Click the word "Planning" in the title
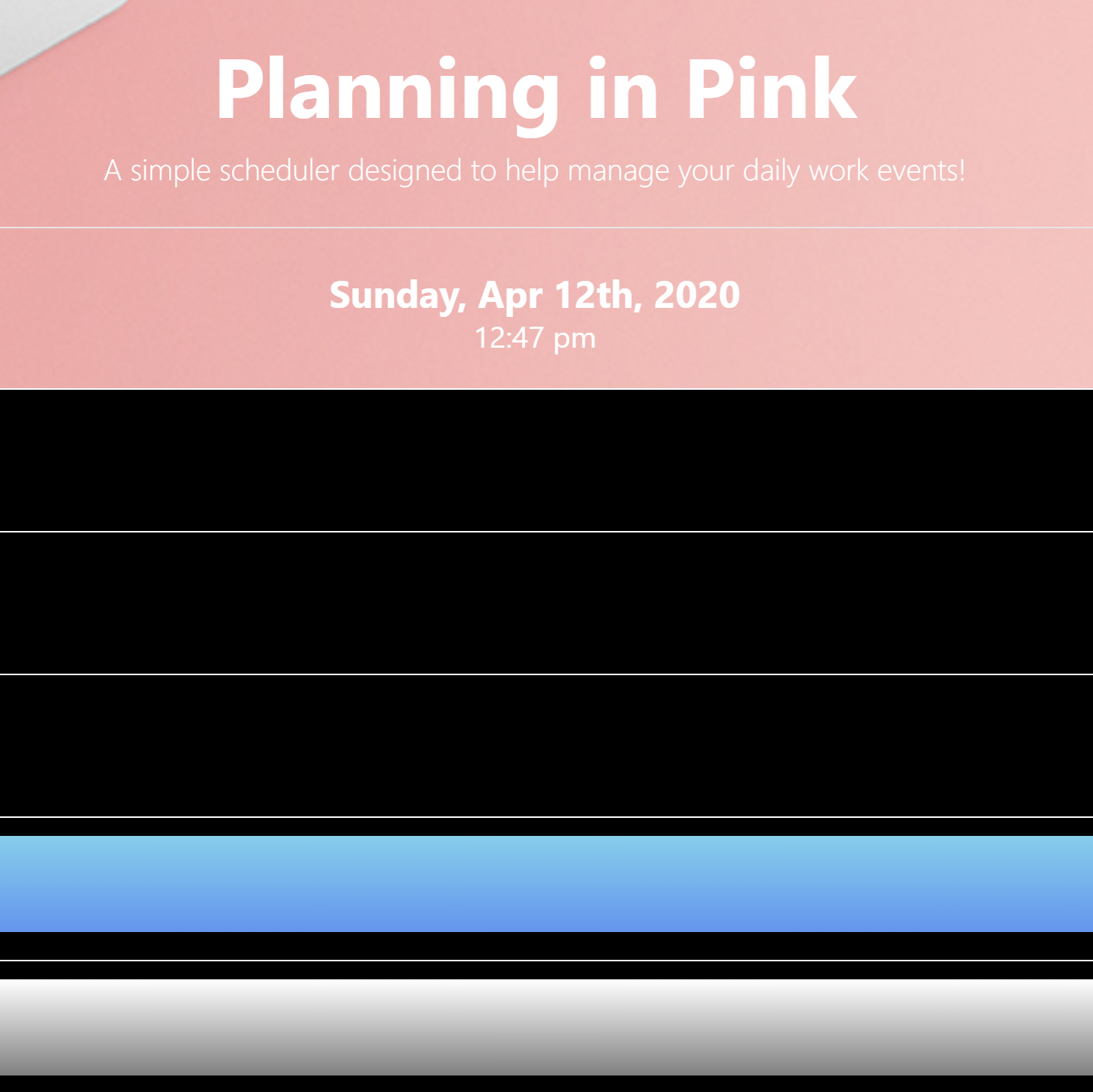This screenshot has height=1092, width=1093. coord(387,90)
